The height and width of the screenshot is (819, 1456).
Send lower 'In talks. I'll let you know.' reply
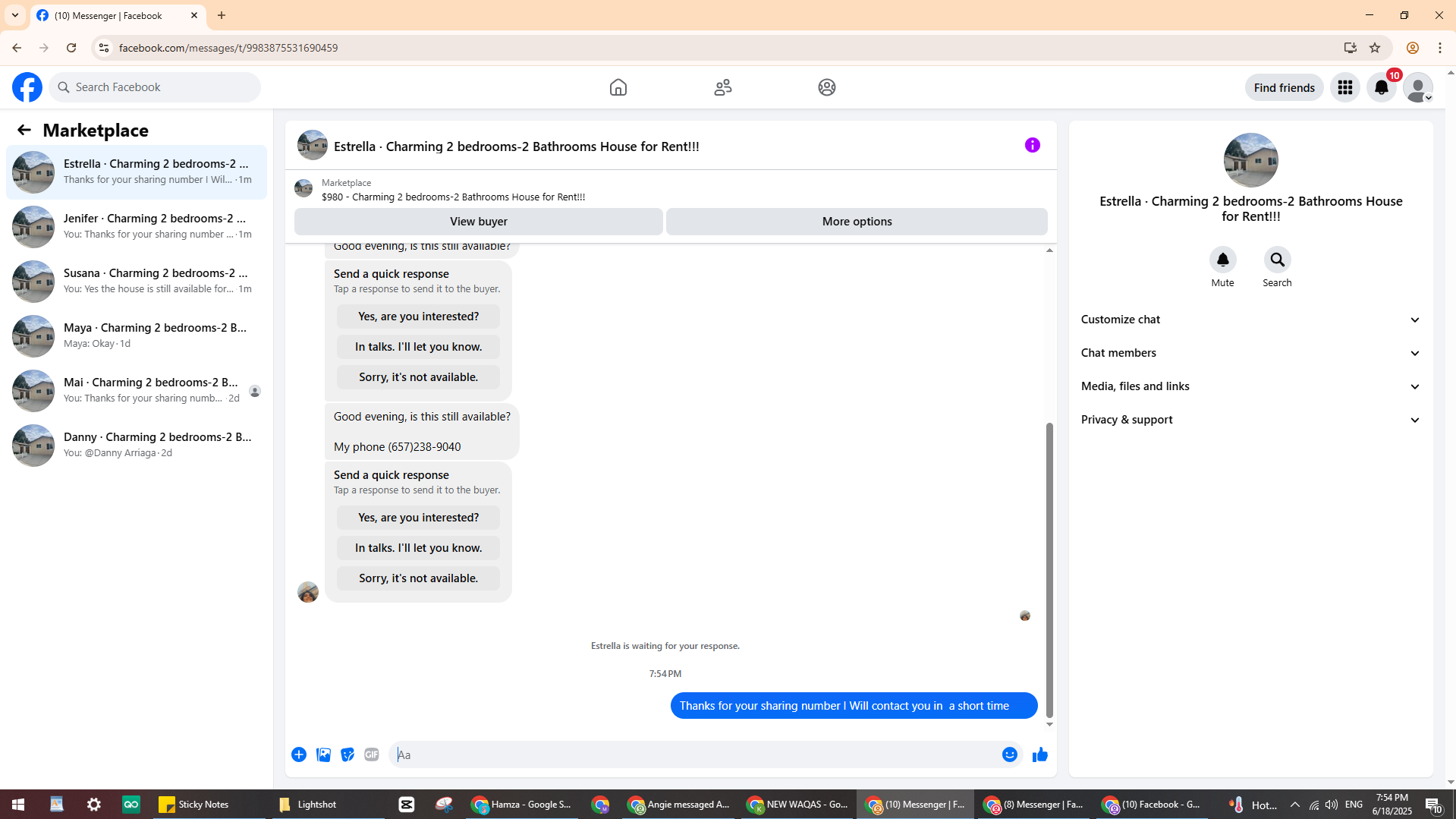tap(419, 548)
